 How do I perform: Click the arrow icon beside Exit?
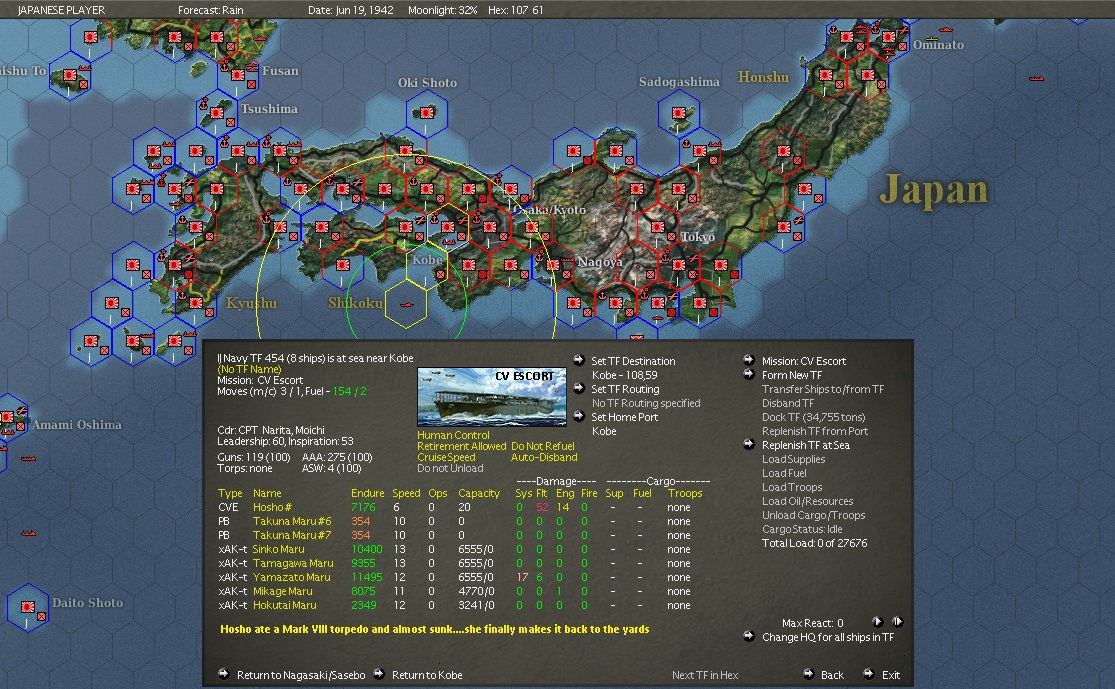click(x=869, y=674)
